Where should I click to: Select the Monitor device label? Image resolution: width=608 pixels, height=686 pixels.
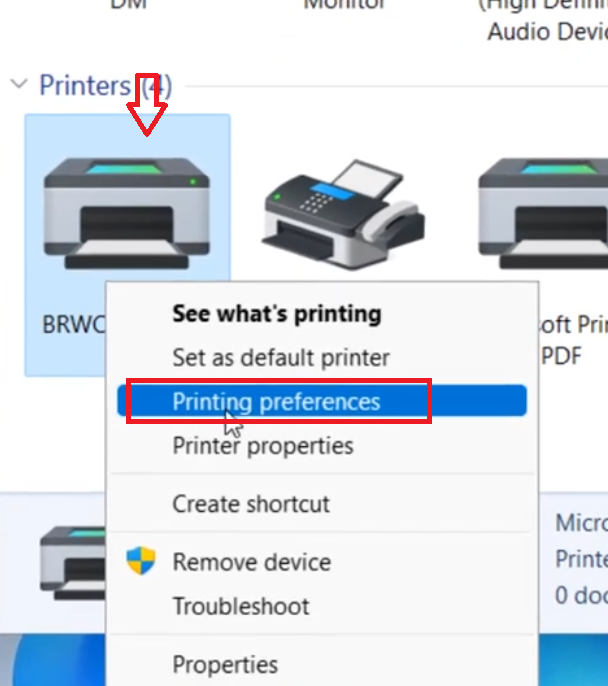click(x=344, y=5)
